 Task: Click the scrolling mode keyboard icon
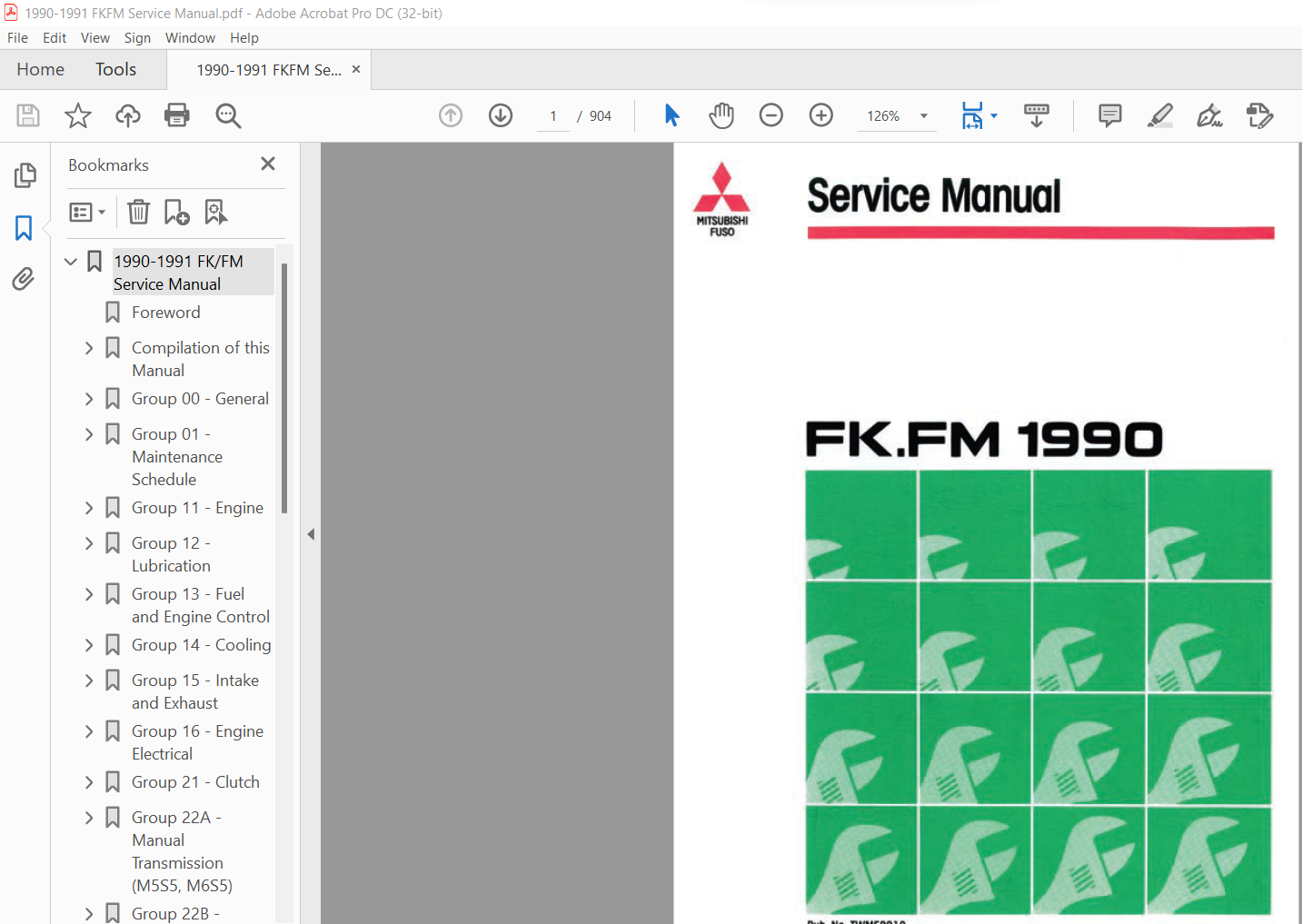1037,115
